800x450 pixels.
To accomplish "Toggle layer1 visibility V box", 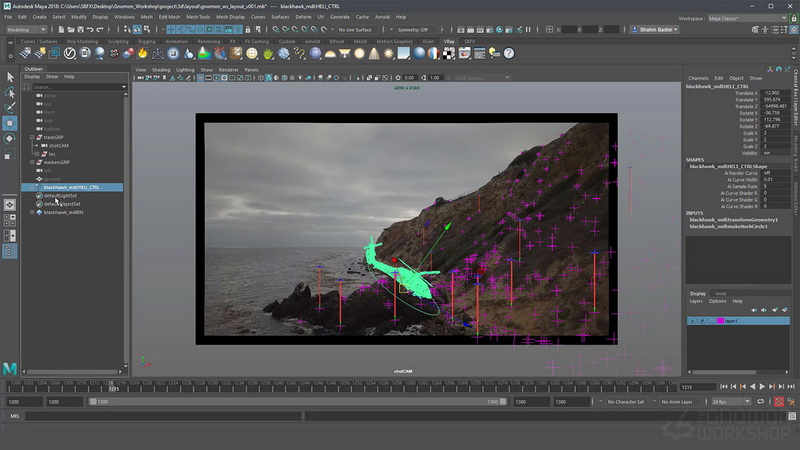I will point(692,321).
